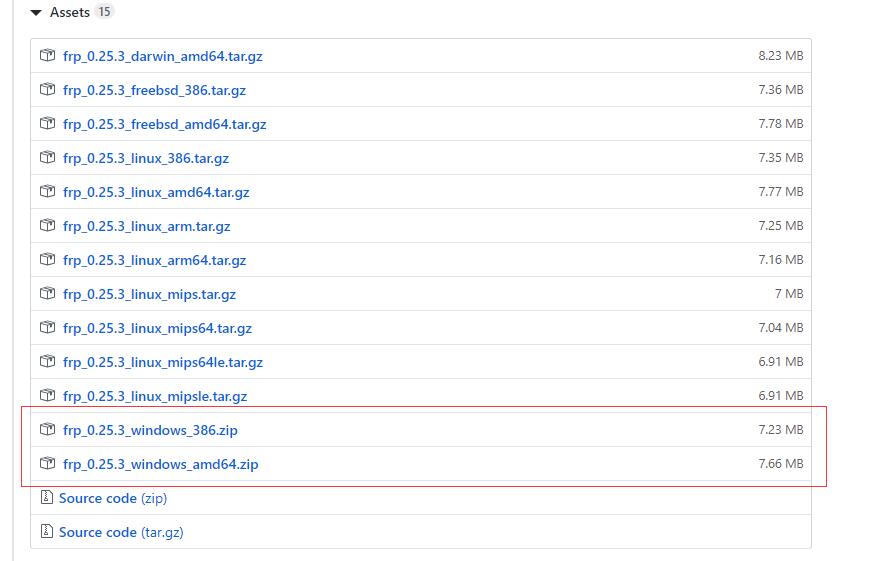
Task: Collapse the Assets section triangle
Action: click(36, 13)
